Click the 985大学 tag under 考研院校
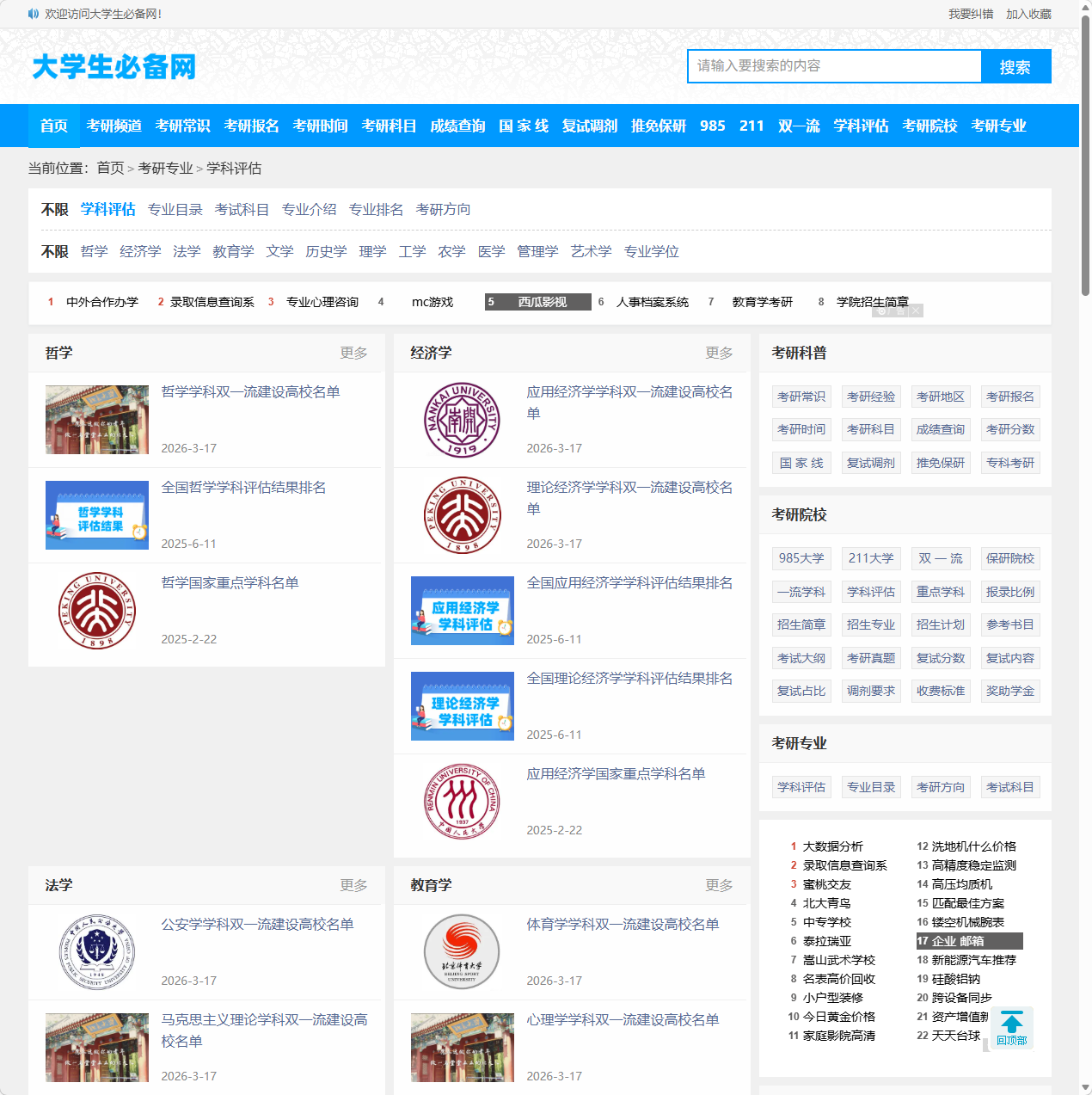Viewport: 1092px width, 1095px height. pos(801,558)
